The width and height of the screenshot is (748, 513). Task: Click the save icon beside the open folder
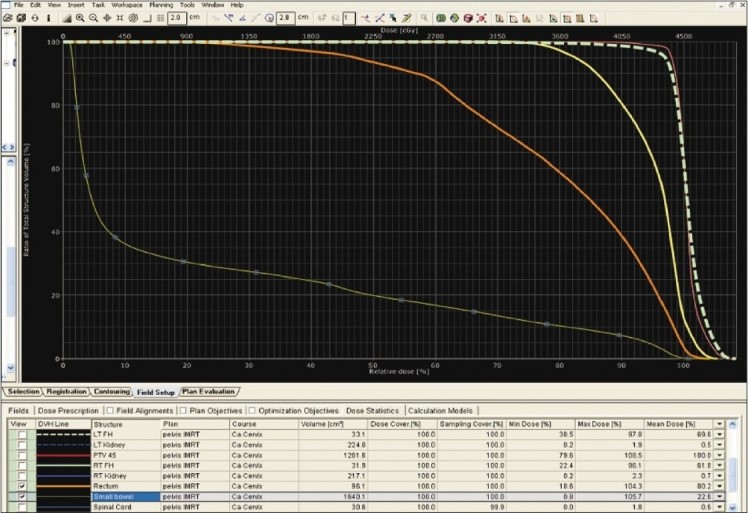[x=21, y=18]
